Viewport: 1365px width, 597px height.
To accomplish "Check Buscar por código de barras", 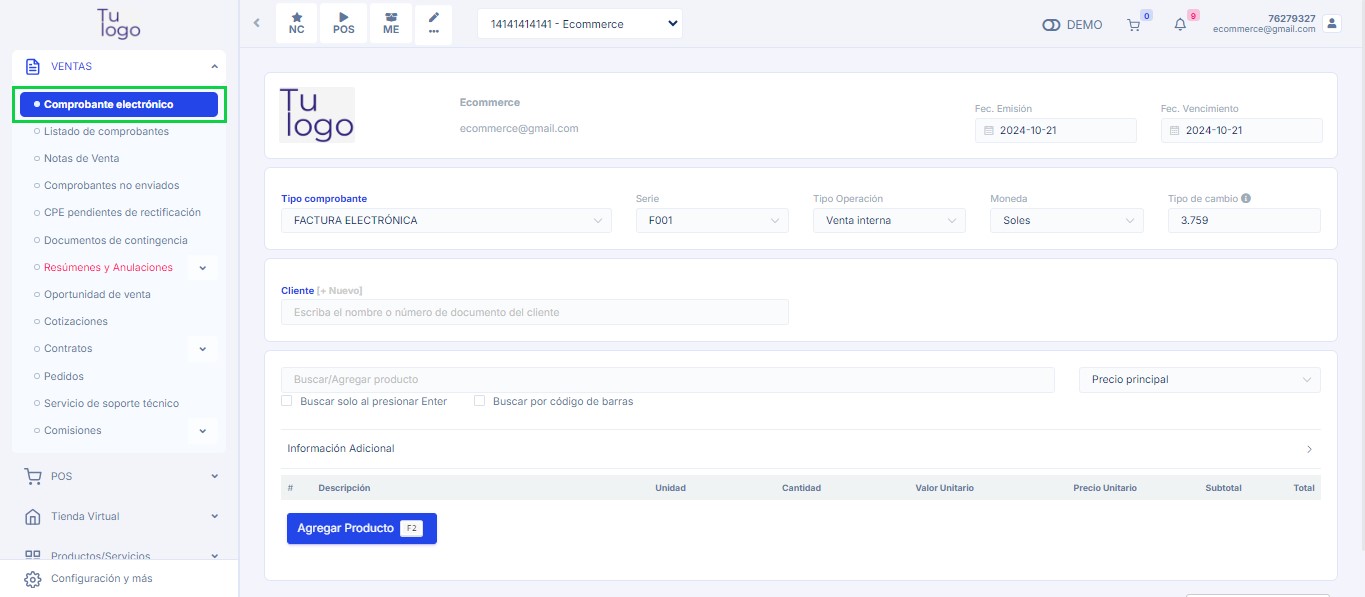I will tap(479, 401).
